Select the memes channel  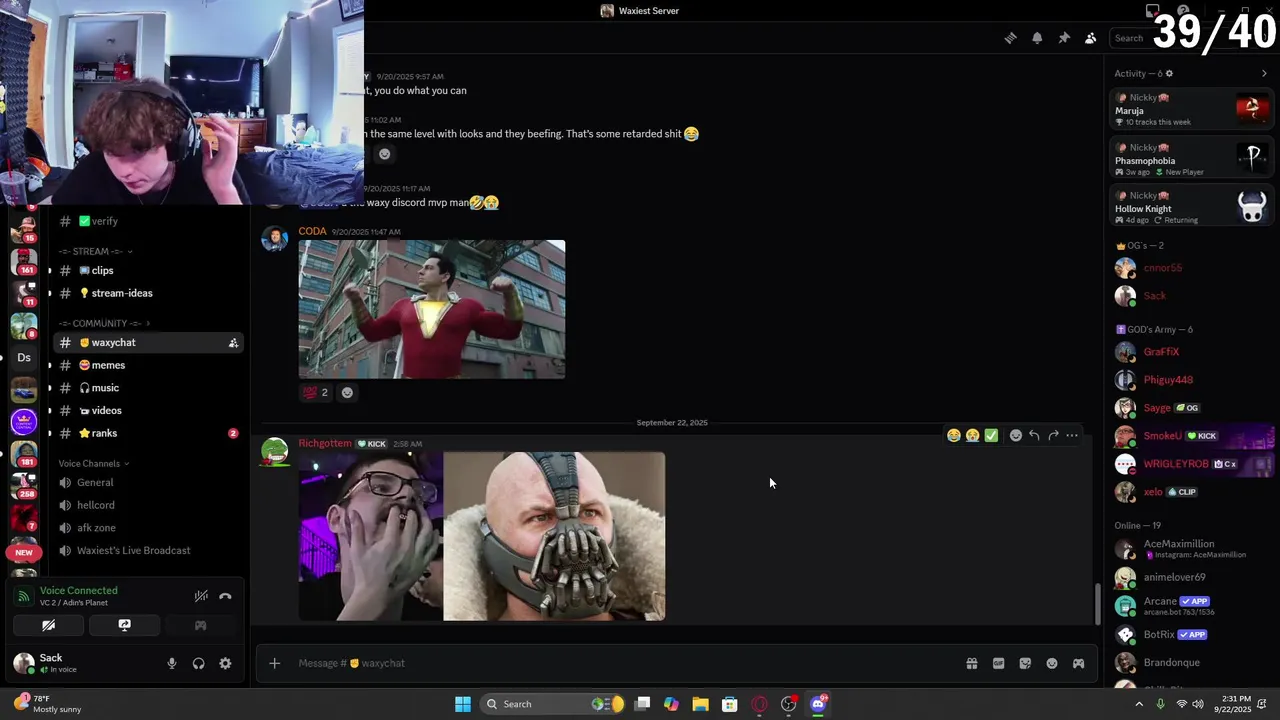pyautogui.click(x=147, y=365)
